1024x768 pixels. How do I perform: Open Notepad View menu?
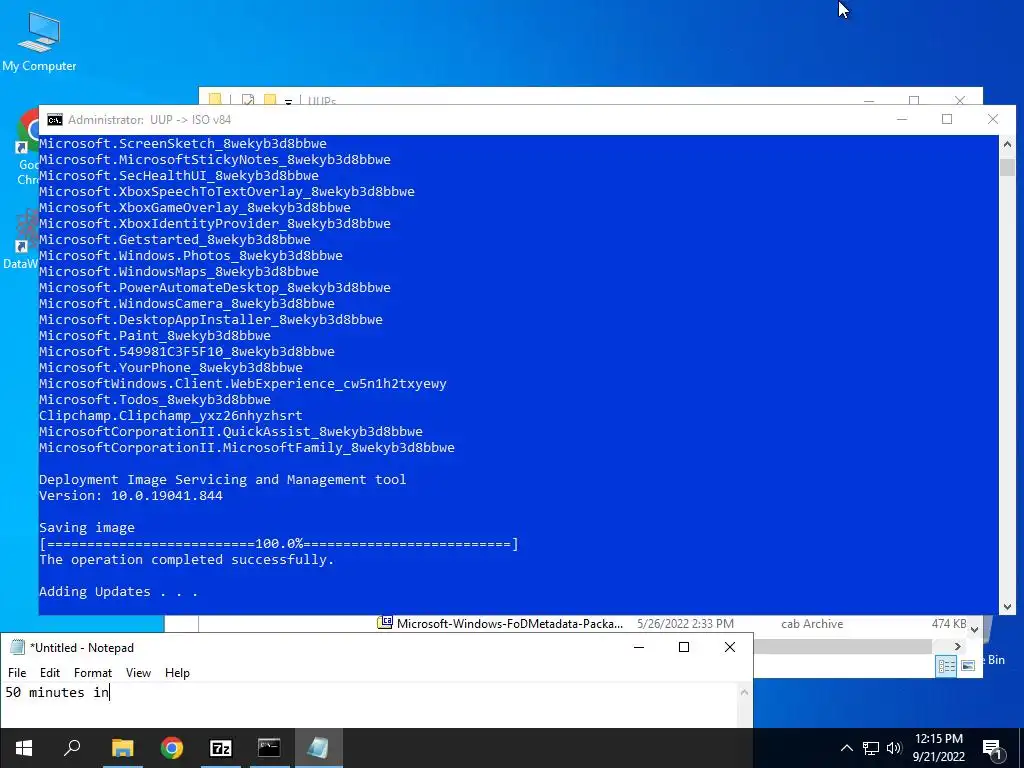(x=138, y=673)
